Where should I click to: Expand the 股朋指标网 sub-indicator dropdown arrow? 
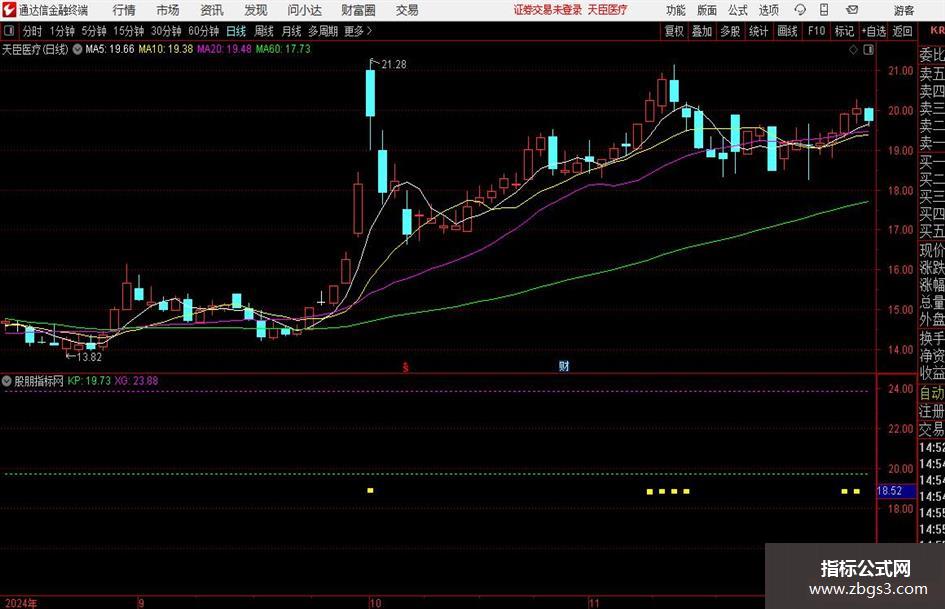[x=7, y=380]
